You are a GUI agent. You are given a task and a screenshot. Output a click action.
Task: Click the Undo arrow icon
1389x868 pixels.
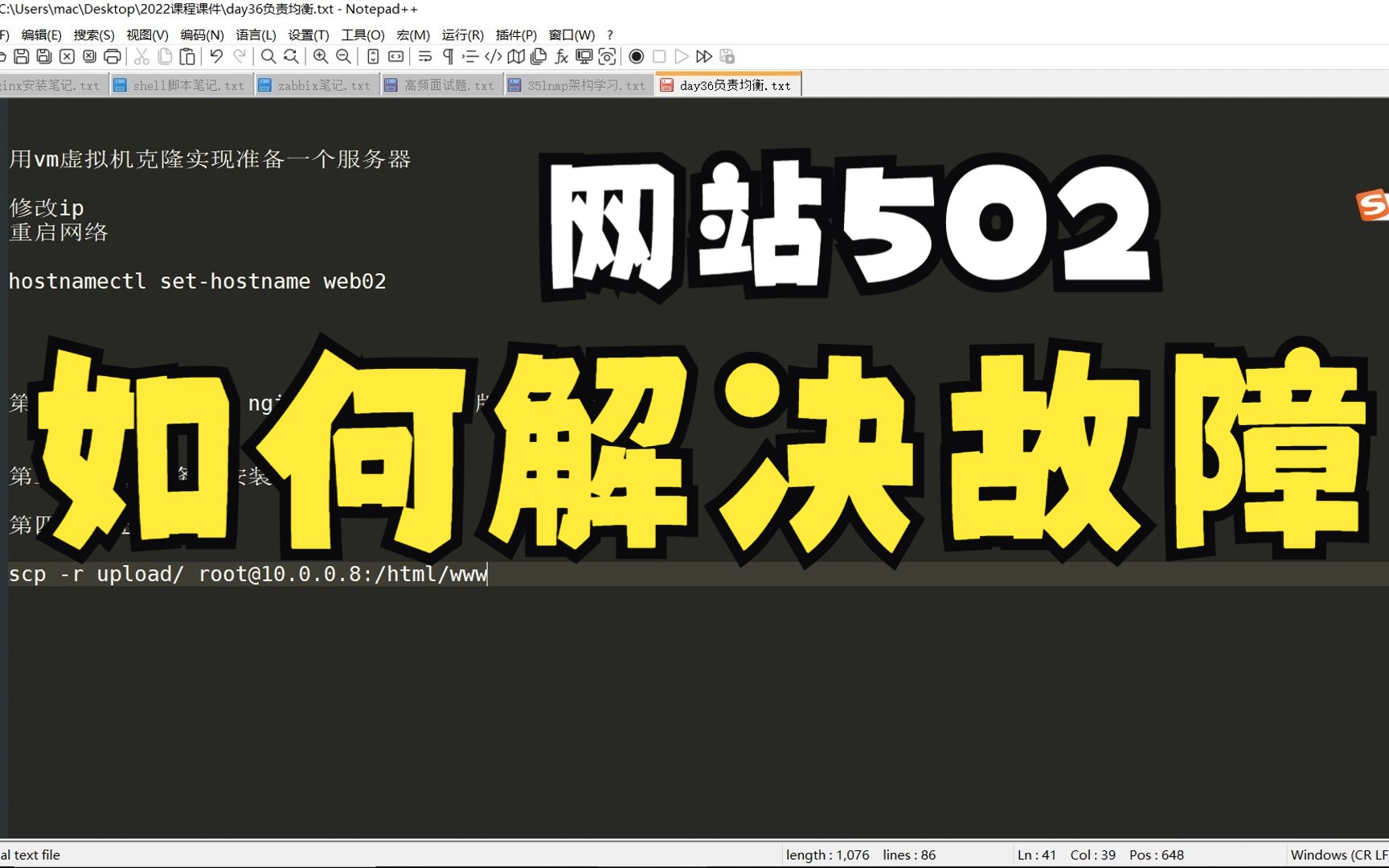coord(216,56)
